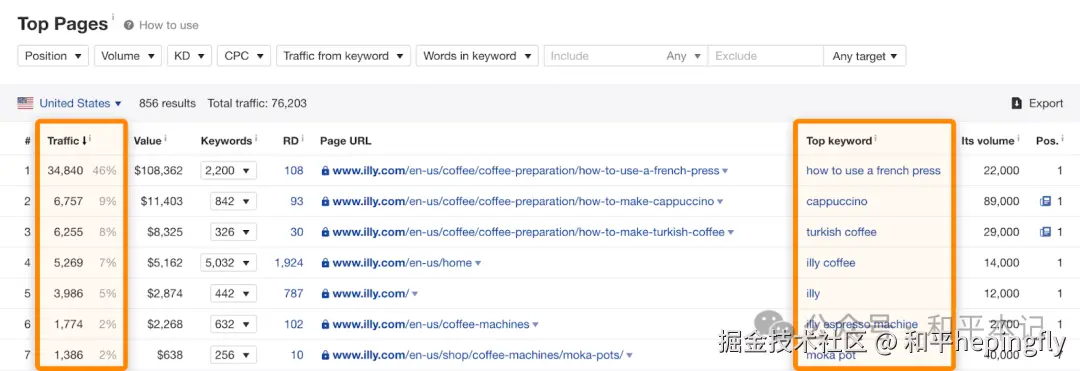This screenshot has height=371, width=1080.
Task: Expand arrow after french-press URL
Action: pos(725,171)
